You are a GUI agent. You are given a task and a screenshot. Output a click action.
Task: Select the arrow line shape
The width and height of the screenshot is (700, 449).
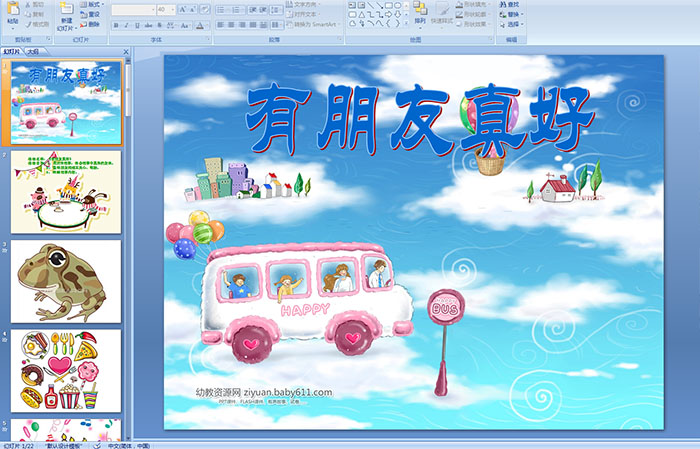(x=379, y=5)
